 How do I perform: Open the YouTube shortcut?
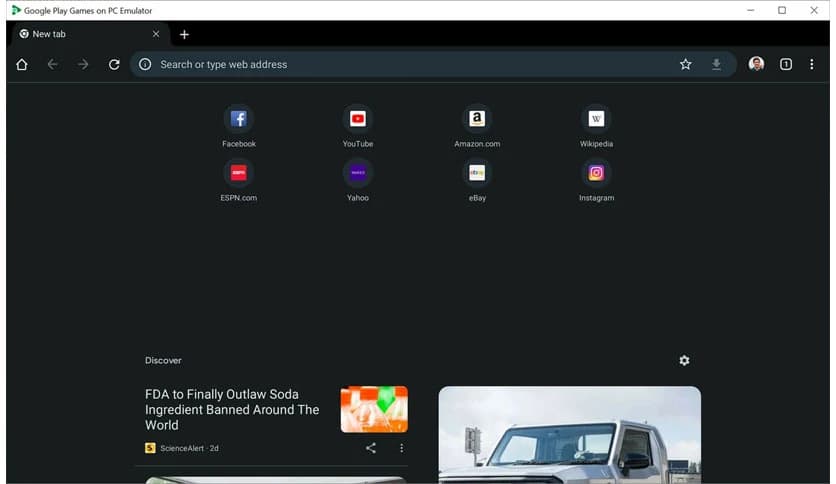pos(358,126)
